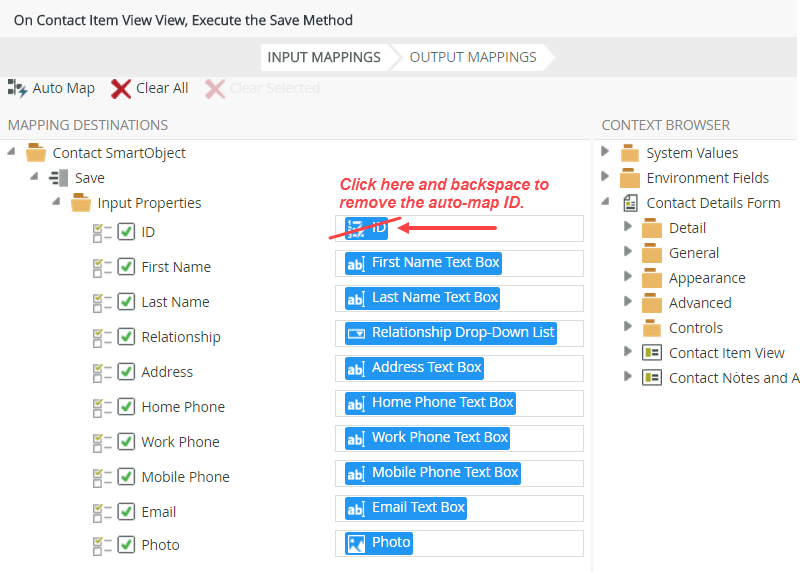Uncheck the Email property checkbox
The width and height of the screenshot is (800, 572).
click(x=126, y=511)
